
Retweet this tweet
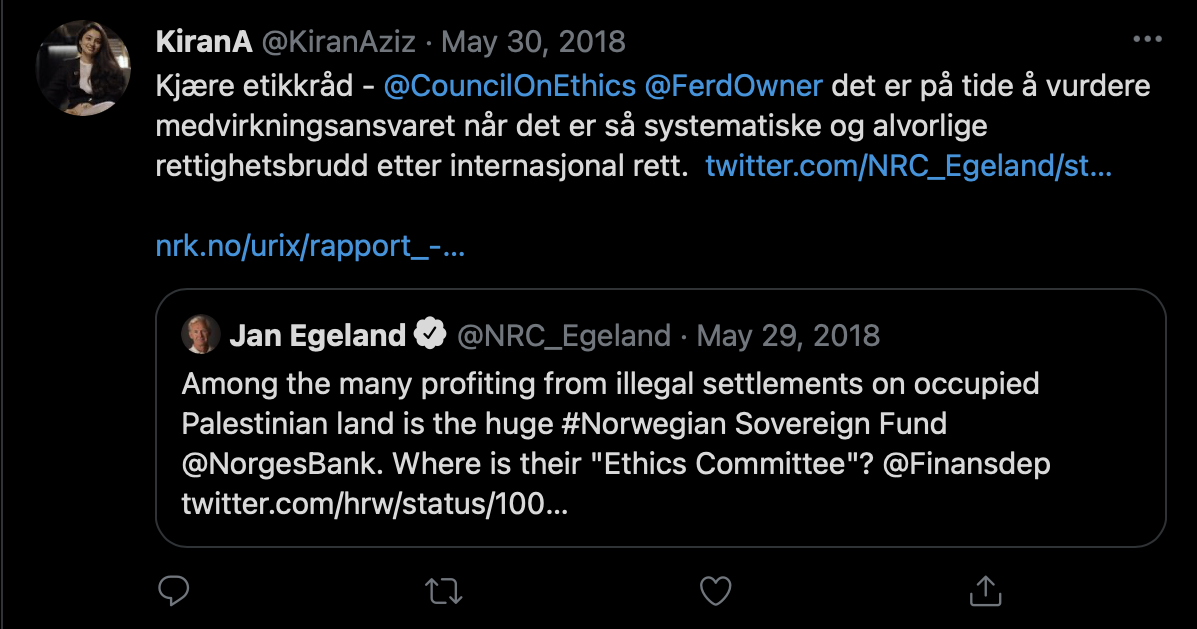pos(444,590)
